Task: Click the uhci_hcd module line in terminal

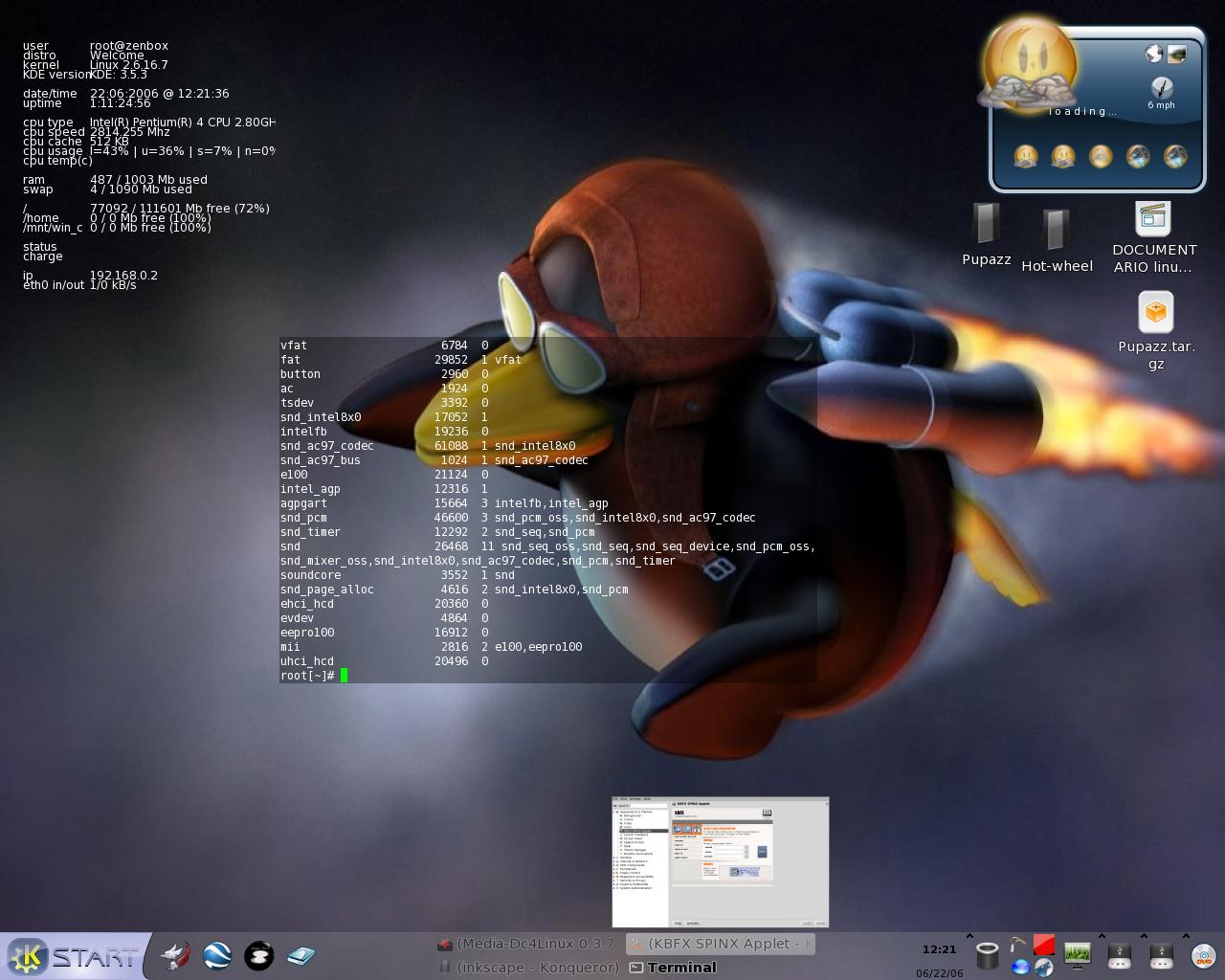Action: point(384,661)
